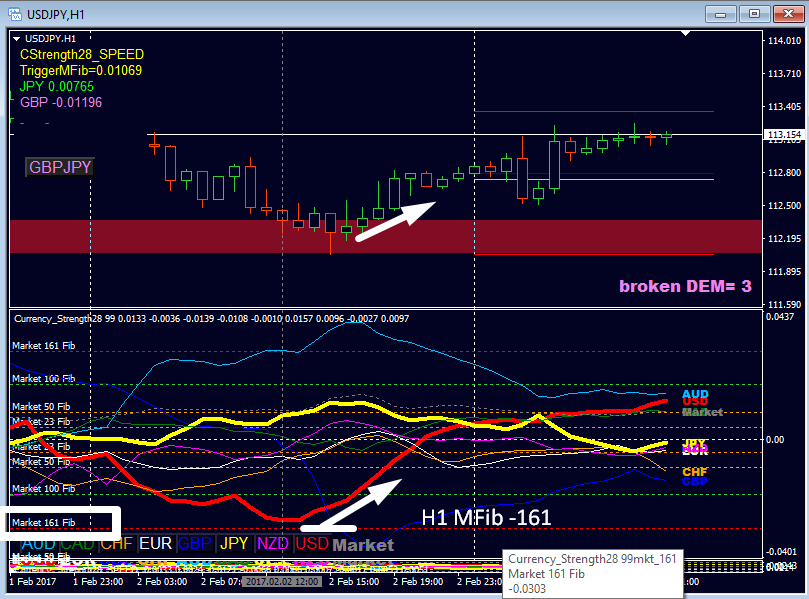Click the green JPY 0.00765 label
Viewport: 809px width, 599px height.
pos(57,86)
